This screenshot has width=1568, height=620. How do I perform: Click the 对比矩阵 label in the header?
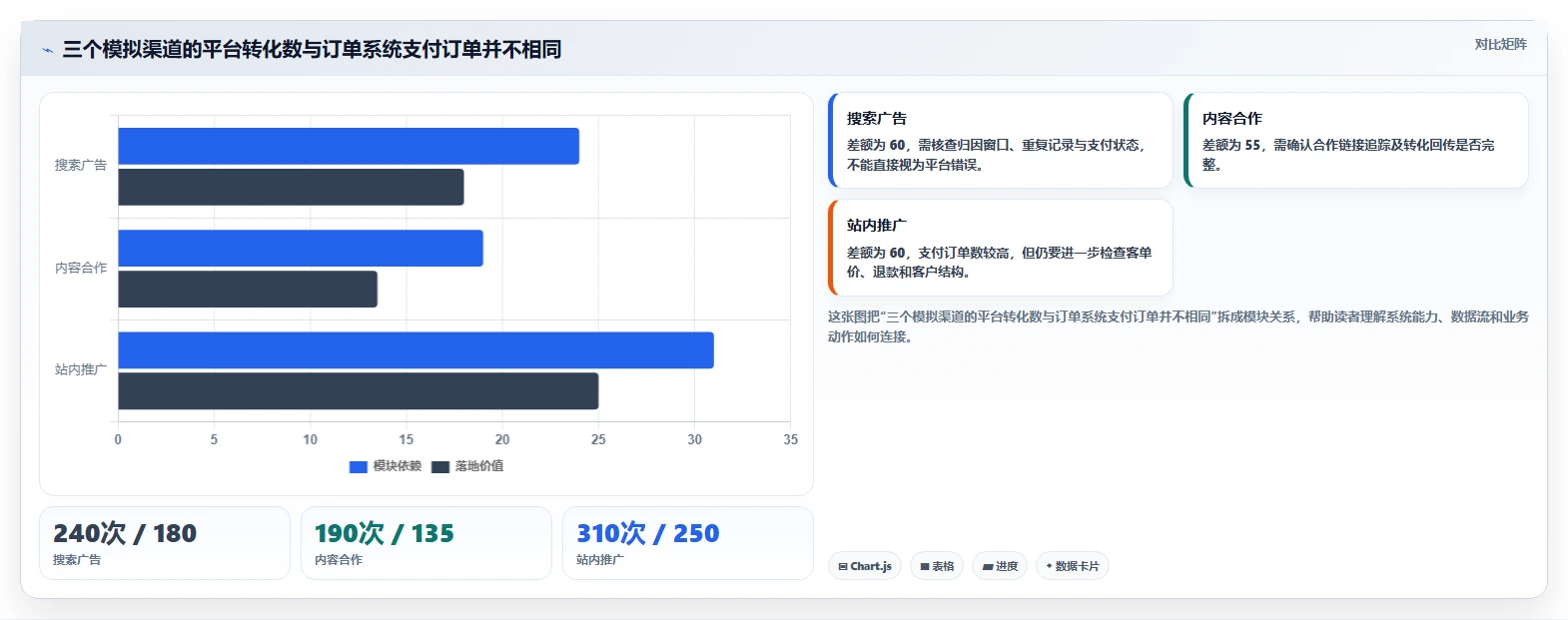tap(1501, 44)
